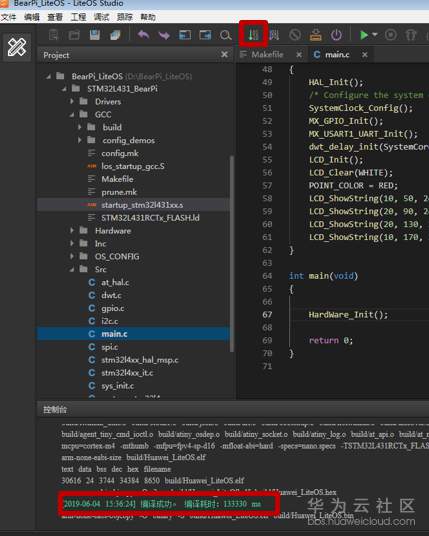Click the compile icon highlighted in red
The image size is (429, 536).
coord(254,35)
